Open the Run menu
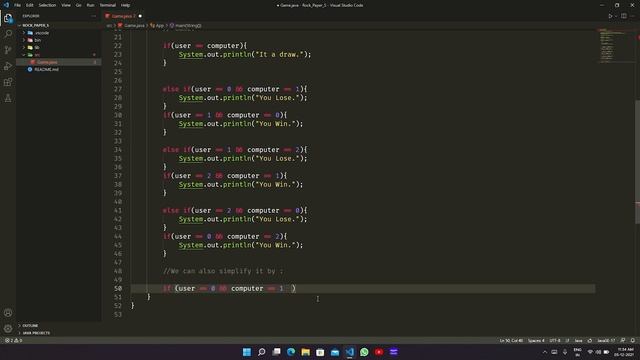This screenshot has height=360, width=640. point(90,5)
